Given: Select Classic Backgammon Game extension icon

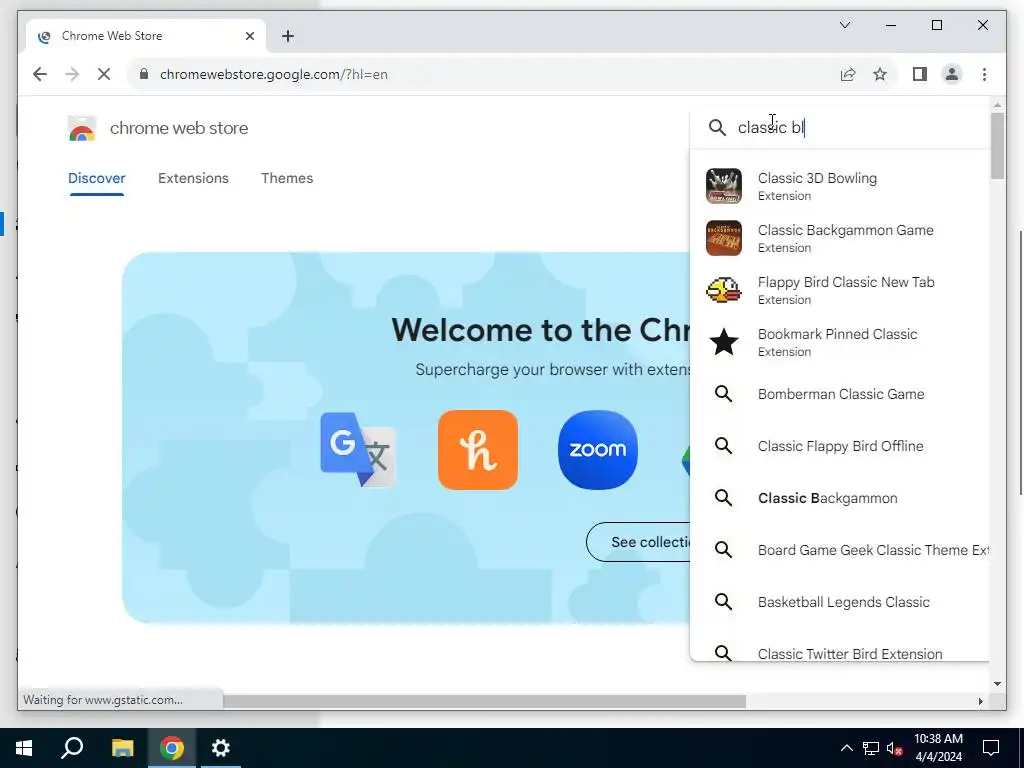Looking at the screenshot, I should pos(724,238).
